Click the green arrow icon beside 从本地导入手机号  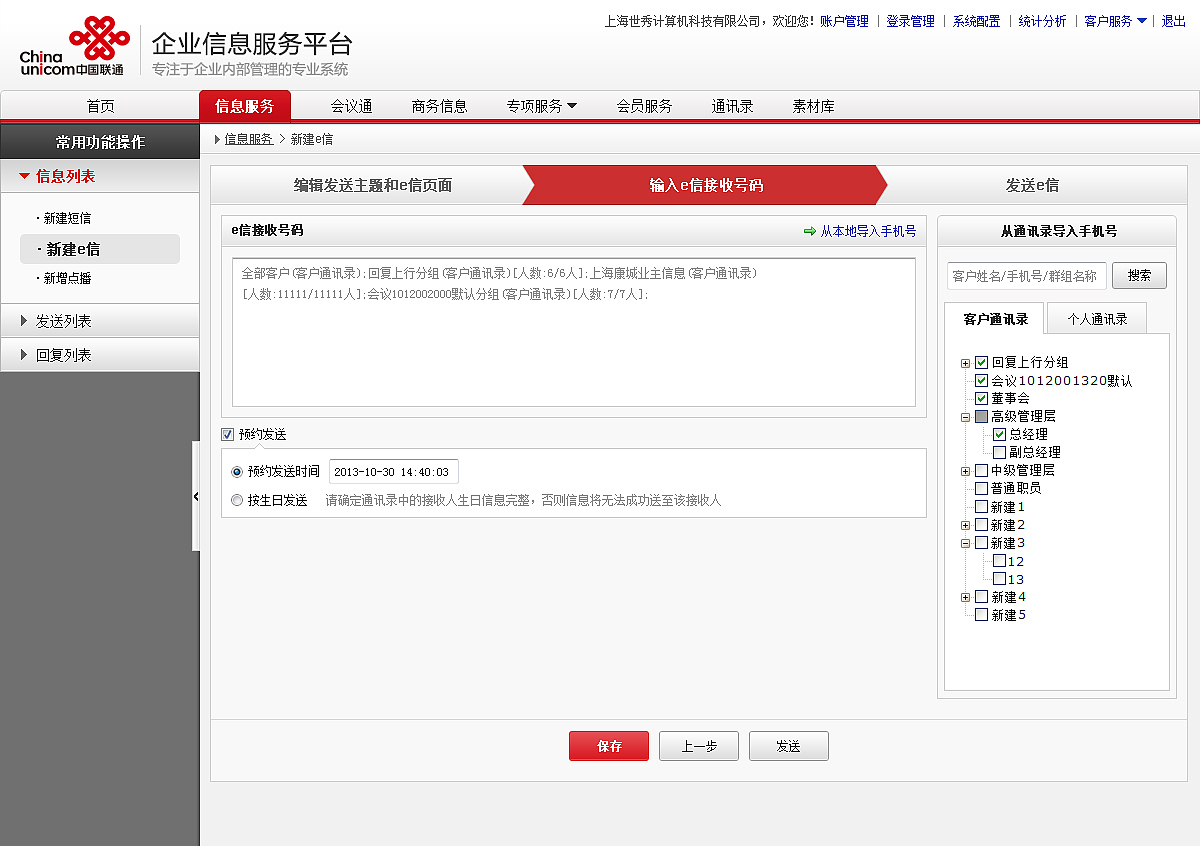pos(810,231)
